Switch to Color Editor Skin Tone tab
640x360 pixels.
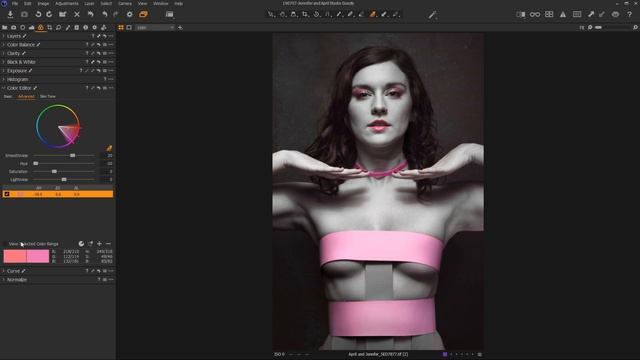pyautogui.click(x=48, y=96)
